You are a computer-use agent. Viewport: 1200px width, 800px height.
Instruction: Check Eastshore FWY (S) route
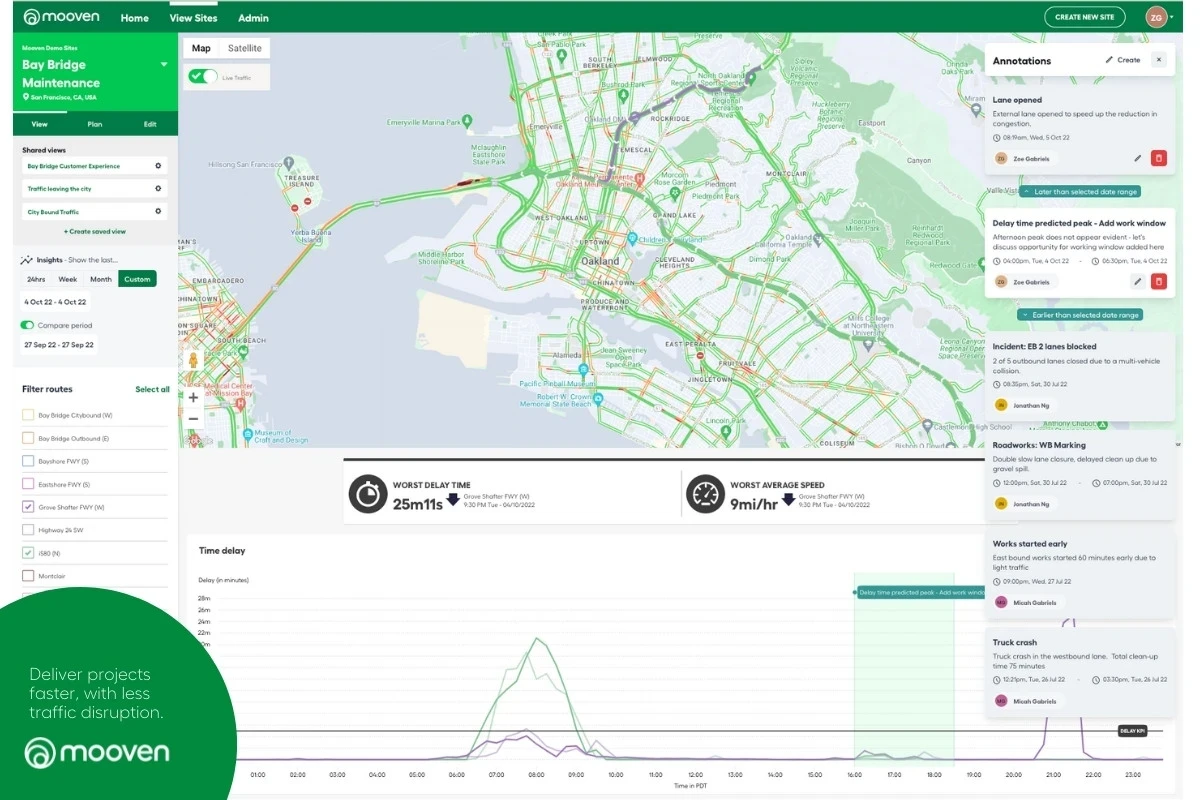tap(28, 484)
